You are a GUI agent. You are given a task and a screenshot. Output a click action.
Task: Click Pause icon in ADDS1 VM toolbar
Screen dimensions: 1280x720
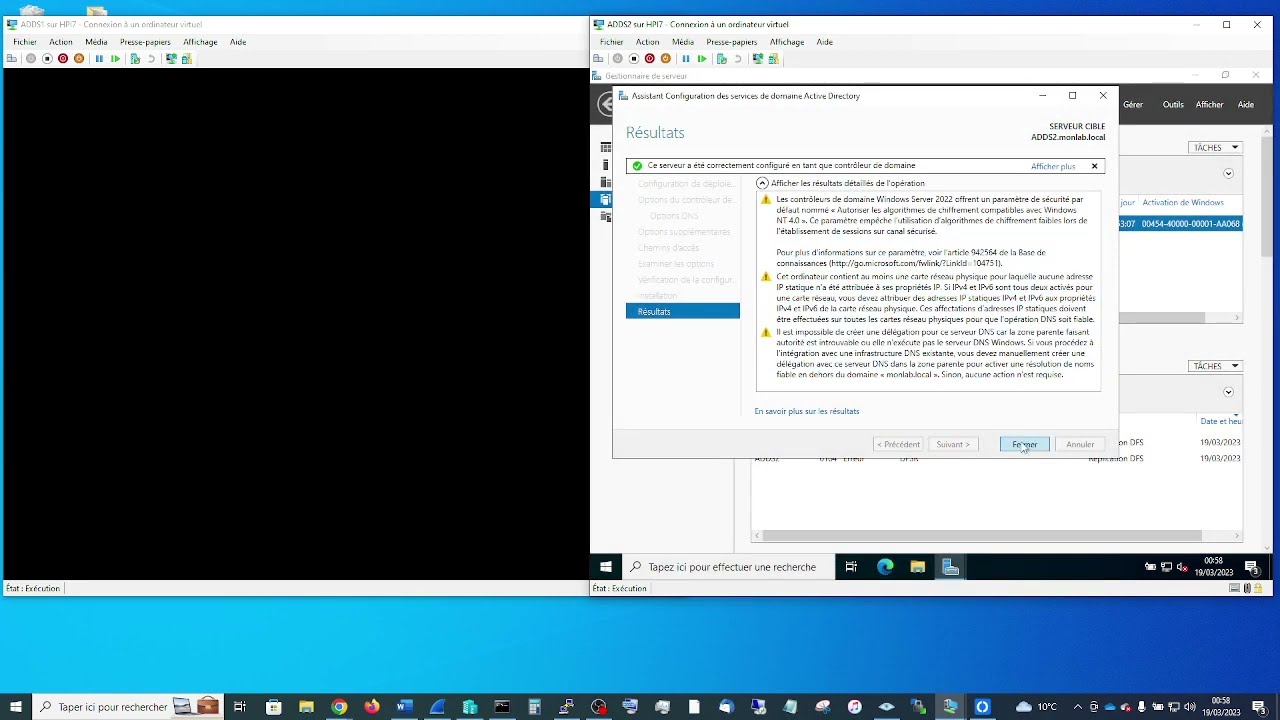[x=99, y=59]
